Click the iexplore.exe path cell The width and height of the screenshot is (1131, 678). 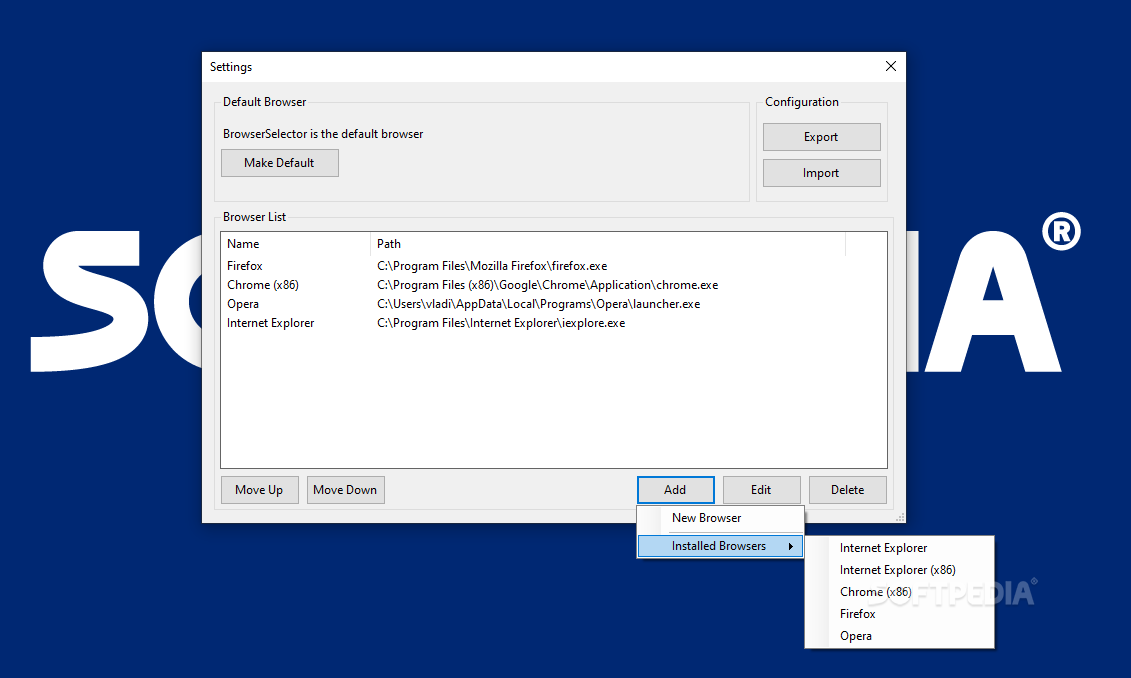pyautogui.click(x=501, y=323)
